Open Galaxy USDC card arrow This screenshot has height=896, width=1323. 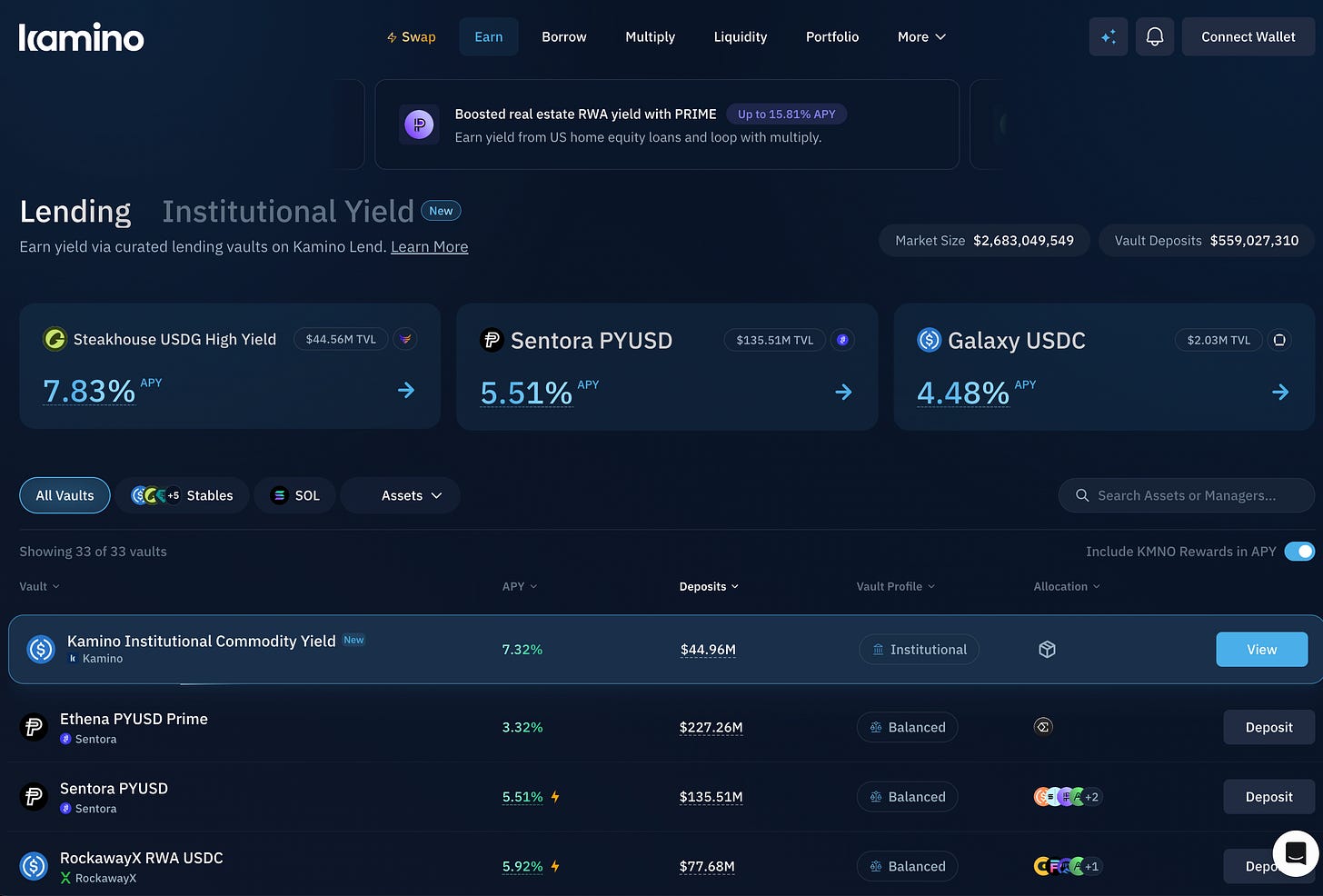(x=1280, y=392)
